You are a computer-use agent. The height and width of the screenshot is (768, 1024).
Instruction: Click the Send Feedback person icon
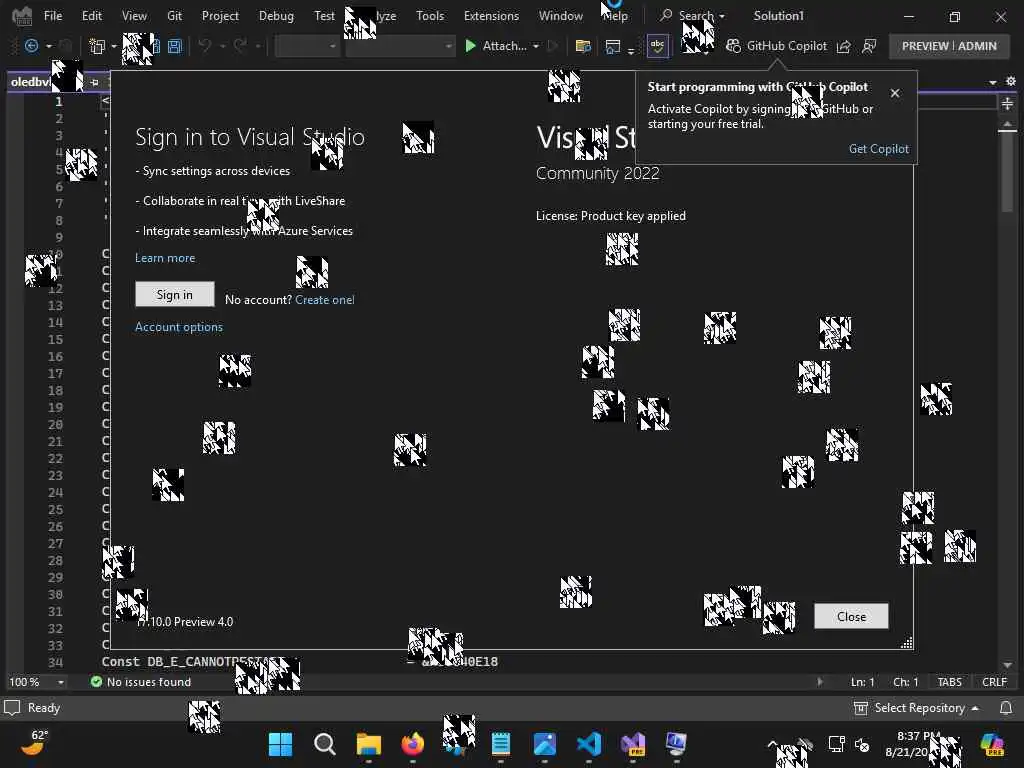[x=869, y=46]
